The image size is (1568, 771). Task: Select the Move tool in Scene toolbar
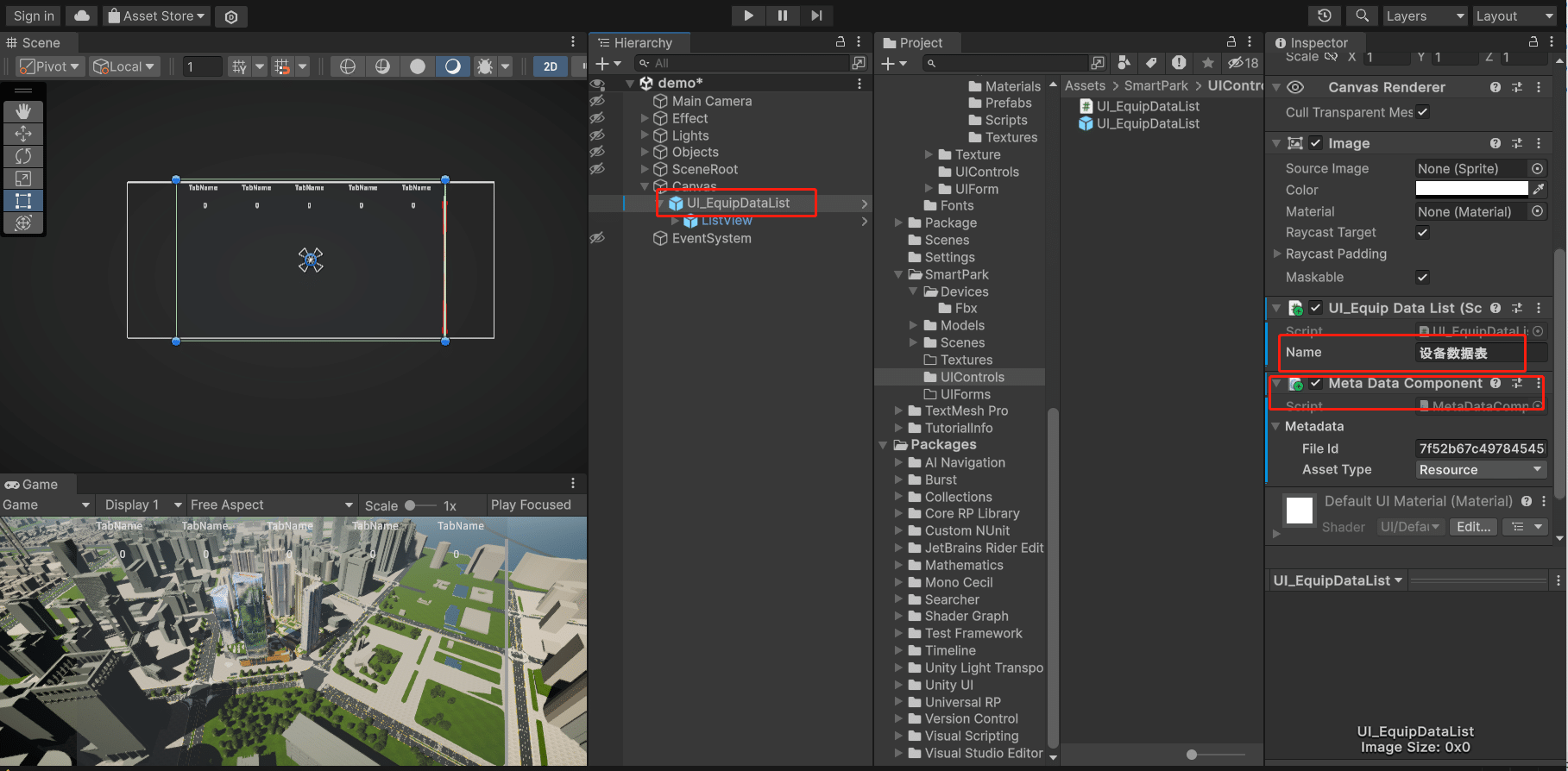[23, 134]
